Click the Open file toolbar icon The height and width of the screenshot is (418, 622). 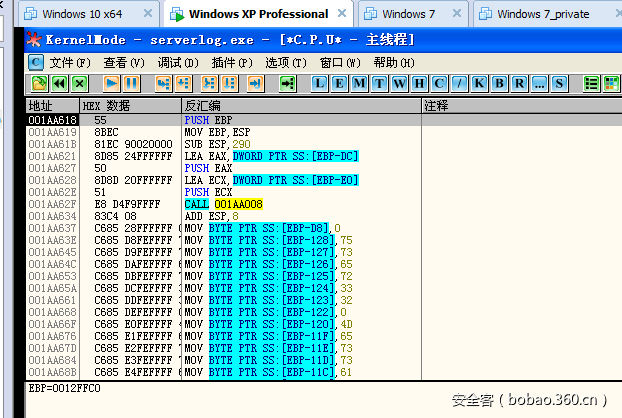(x=37, y=83)
